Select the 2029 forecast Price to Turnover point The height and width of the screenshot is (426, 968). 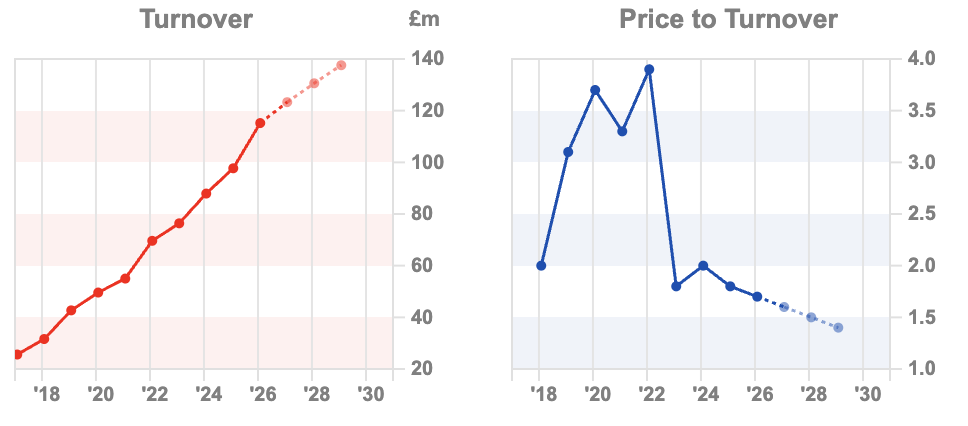click(x=838, y=328)
